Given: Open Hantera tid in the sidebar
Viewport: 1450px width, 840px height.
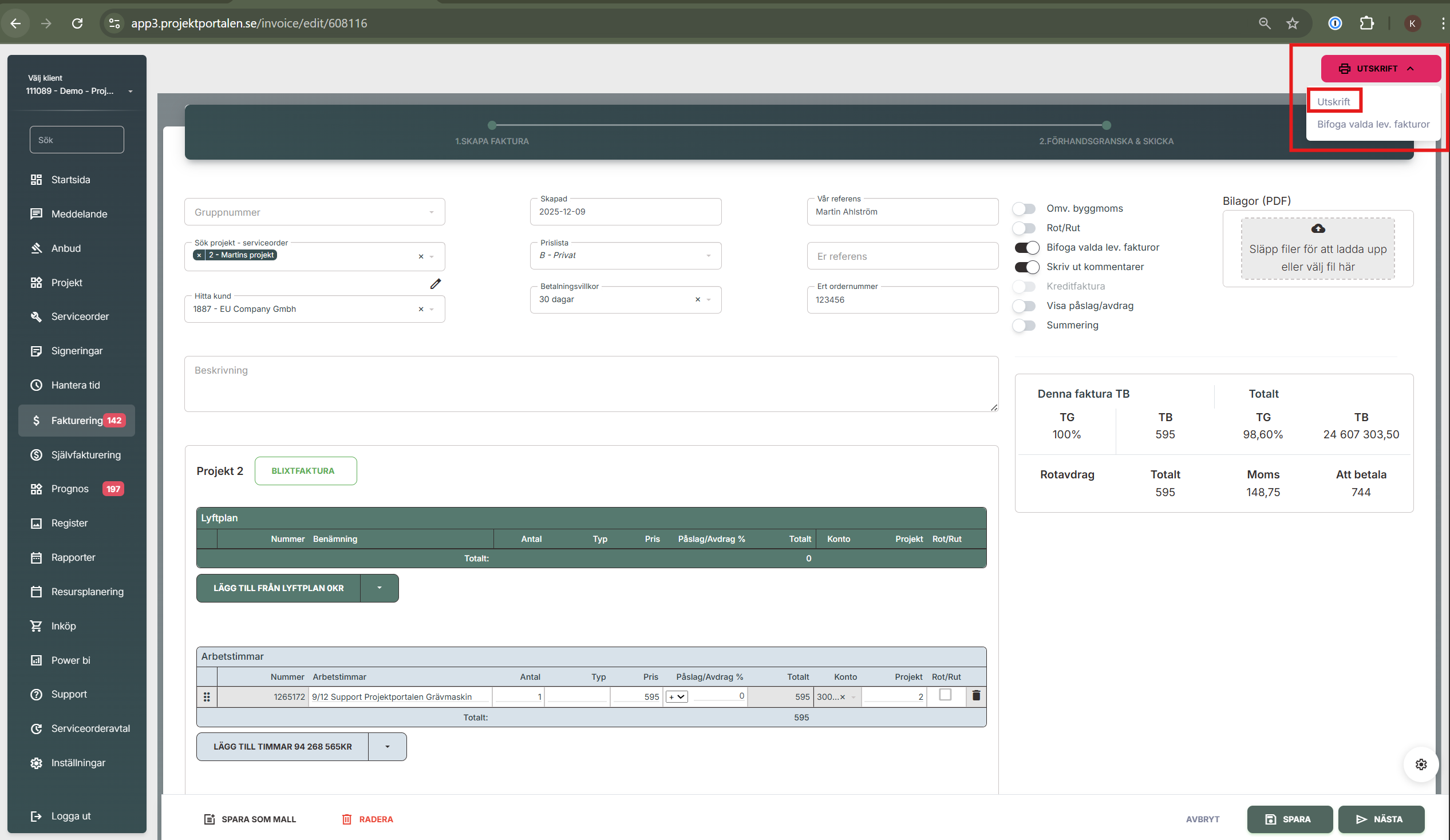Looking at the screenshot, I should point(76,385).
